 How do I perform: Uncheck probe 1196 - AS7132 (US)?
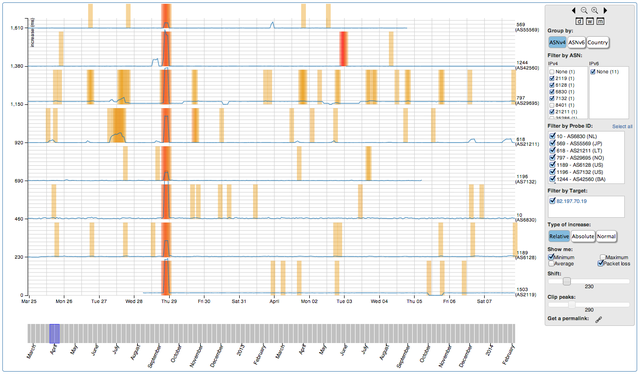[553, 172]
